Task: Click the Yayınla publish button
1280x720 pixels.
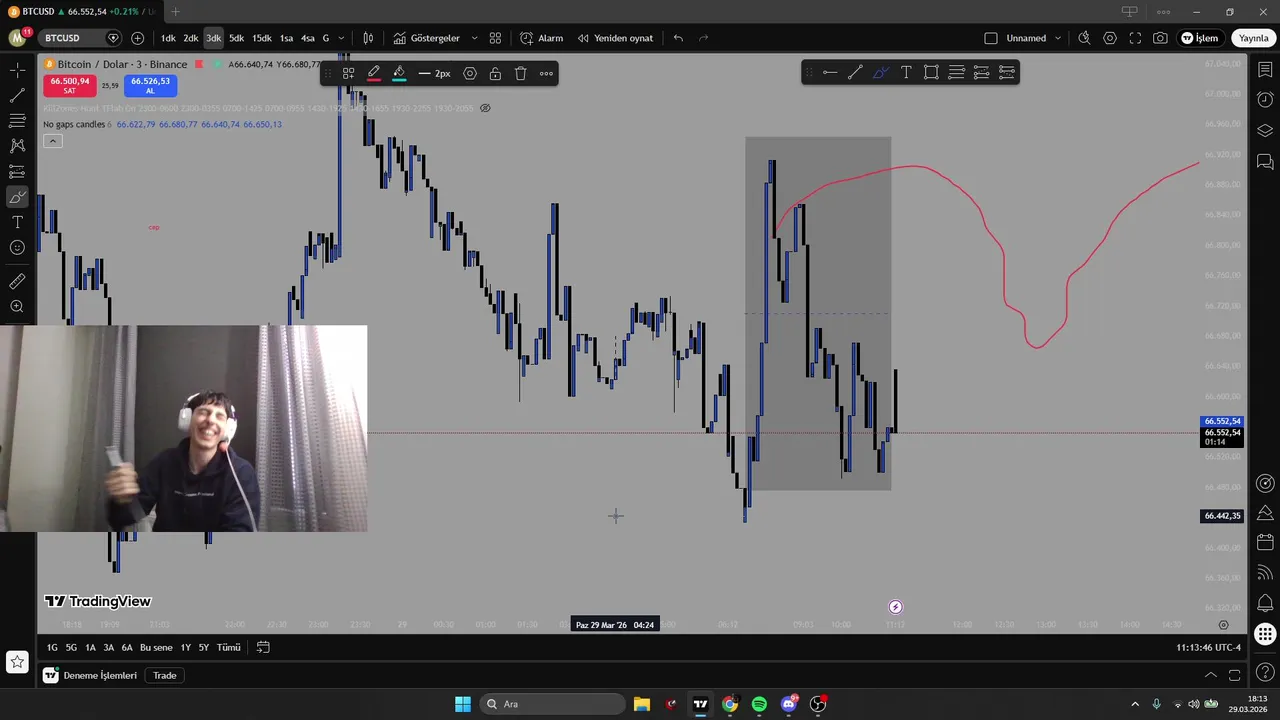Action: click(x=1253, y=38)
